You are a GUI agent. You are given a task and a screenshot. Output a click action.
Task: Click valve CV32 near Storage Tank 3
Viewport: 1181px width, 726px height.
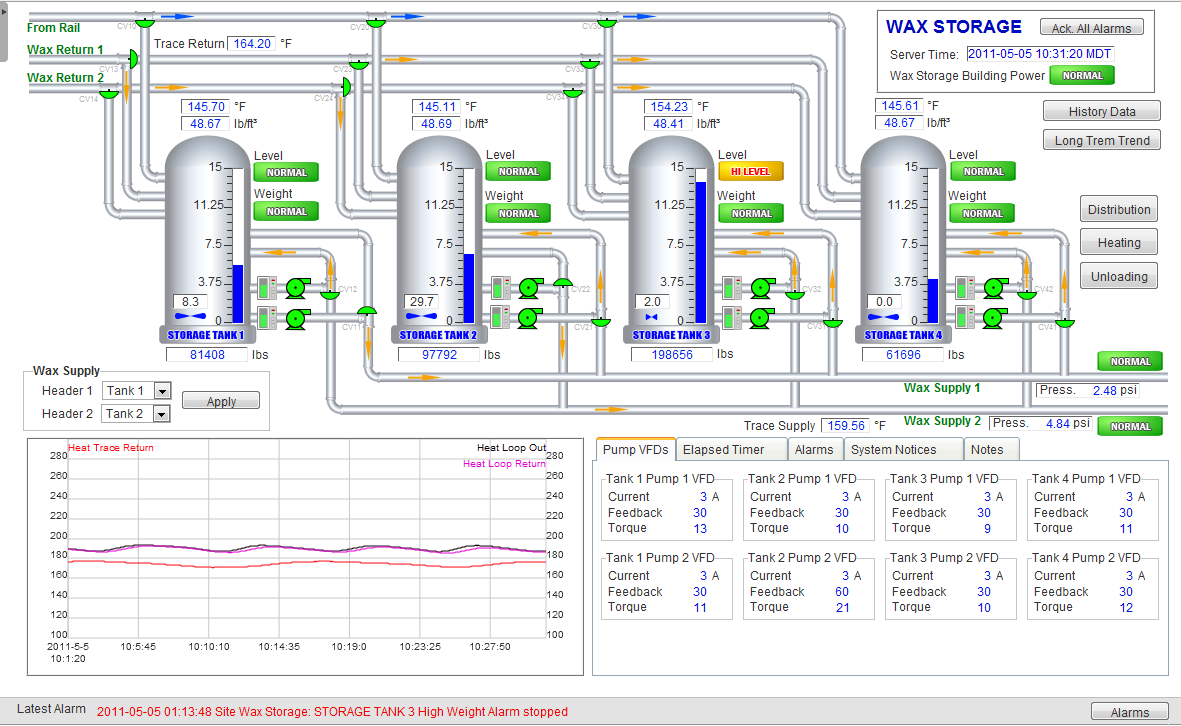795,293
